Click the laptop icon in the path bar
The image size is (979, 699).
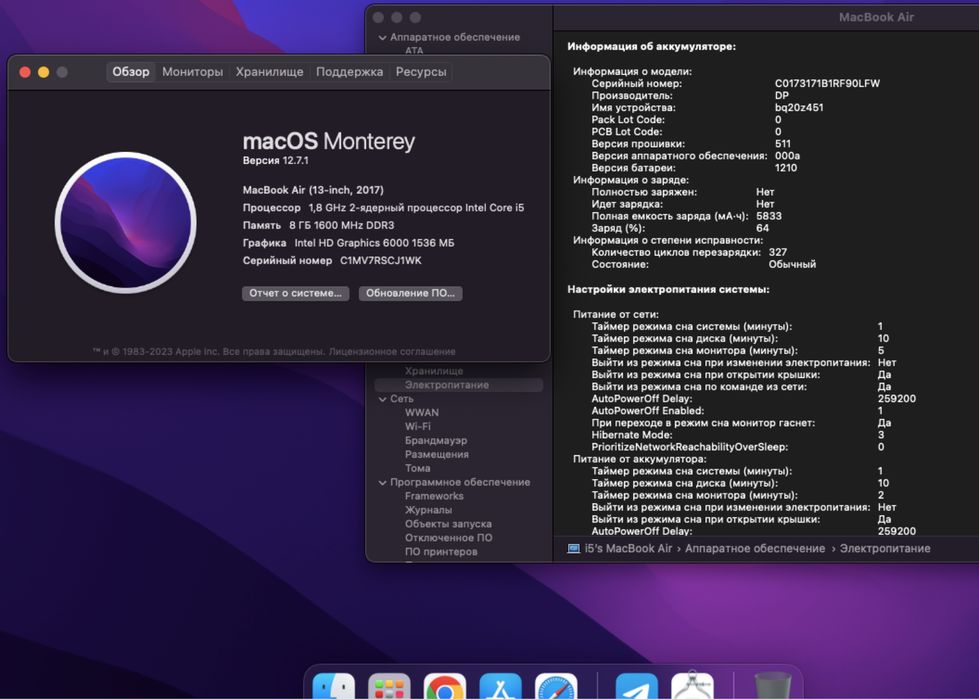point(573,549)
